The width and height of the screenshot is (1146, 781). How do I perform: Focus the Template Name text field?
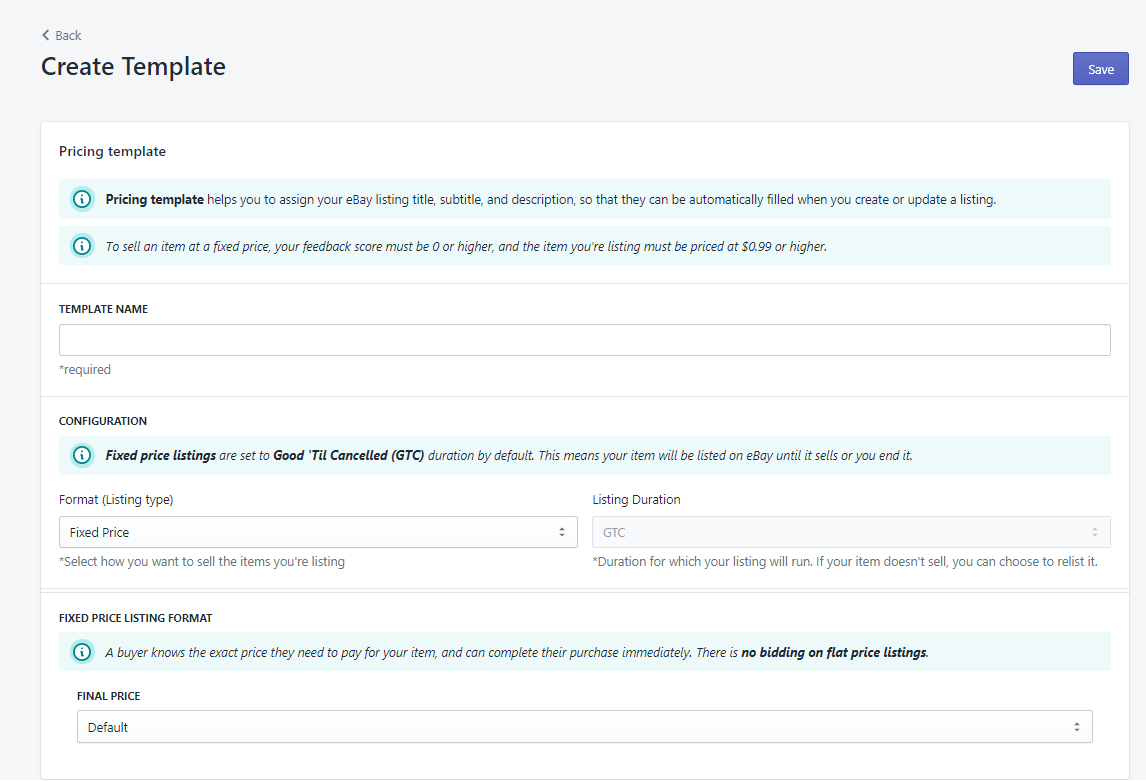point(584,340)
